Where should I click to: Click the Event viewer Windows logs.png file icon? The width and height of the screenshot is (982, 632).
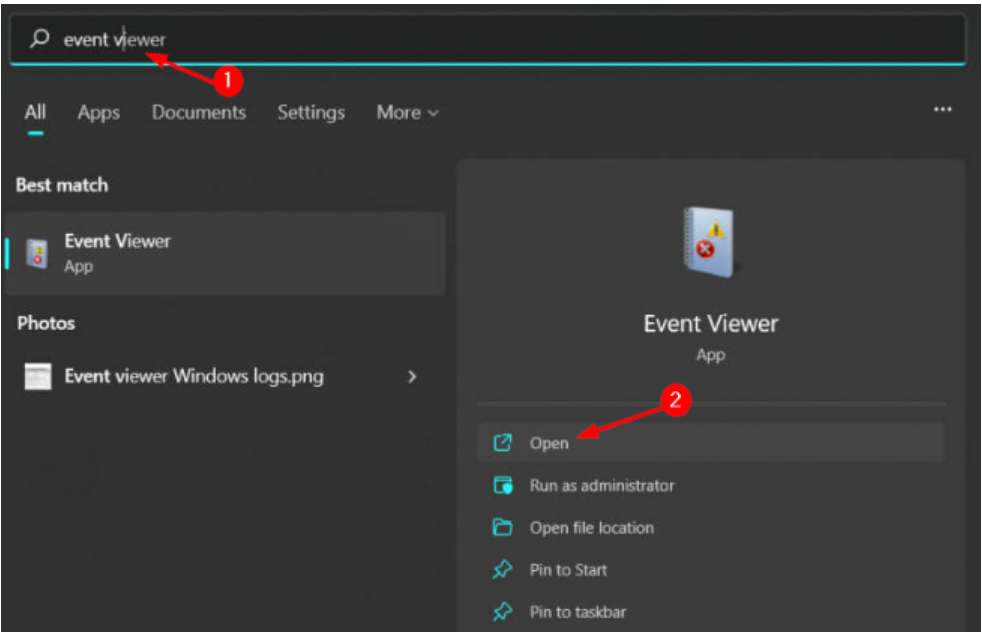38,377
